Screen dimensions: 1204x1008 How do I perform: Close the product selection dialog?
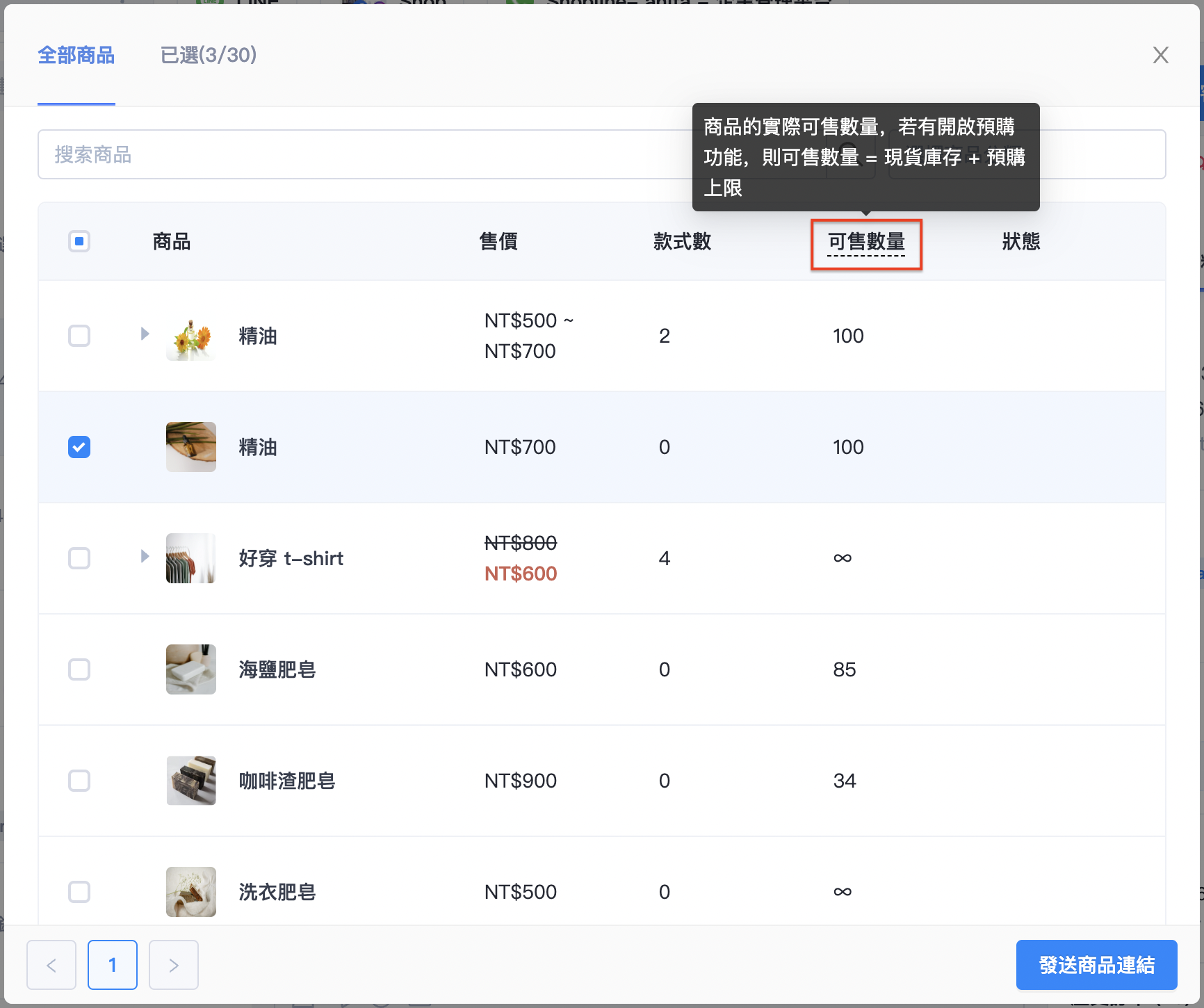point(1160,55)
